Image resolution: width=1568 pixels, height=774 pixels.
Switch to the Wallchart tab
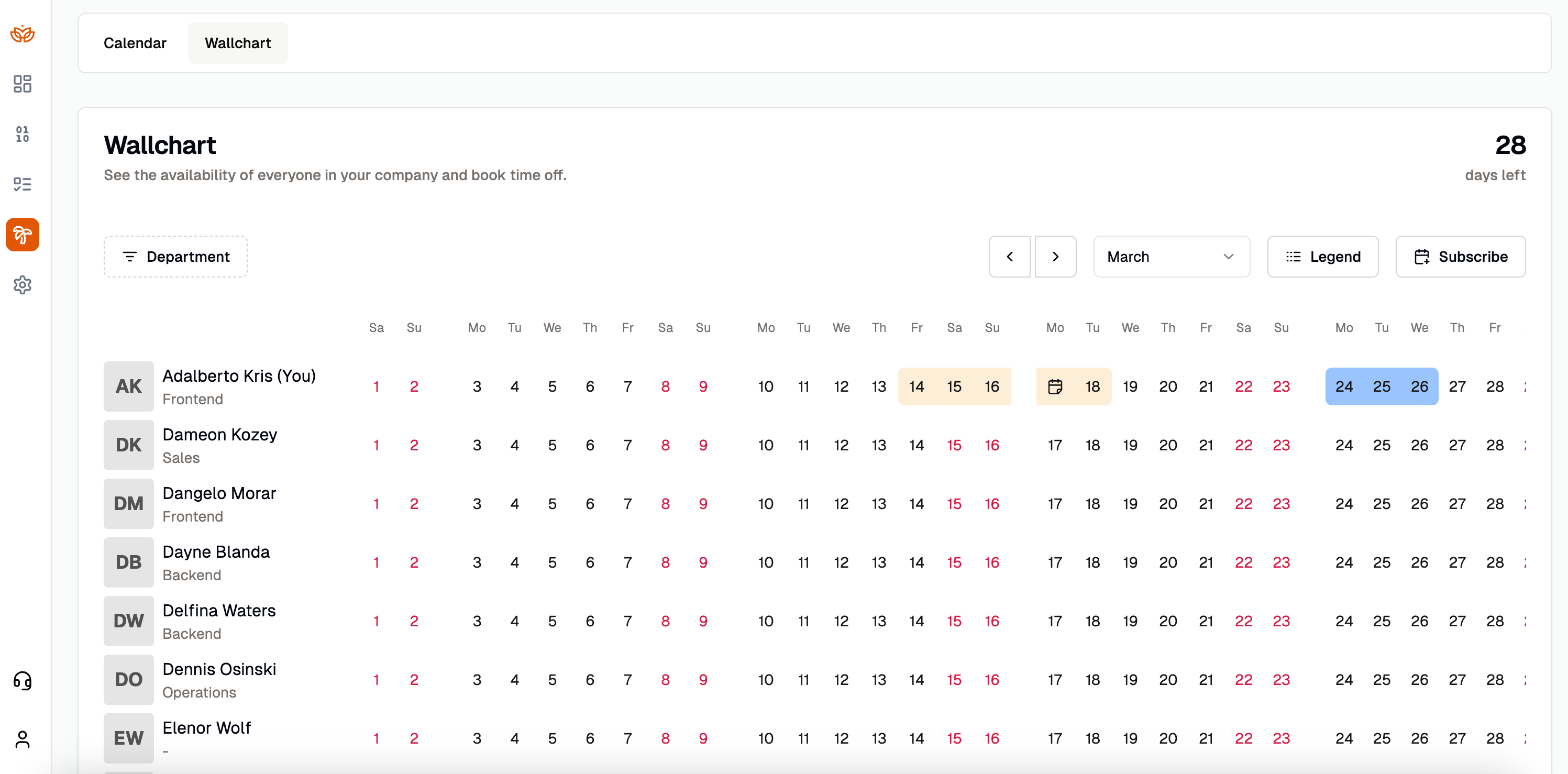238,43
